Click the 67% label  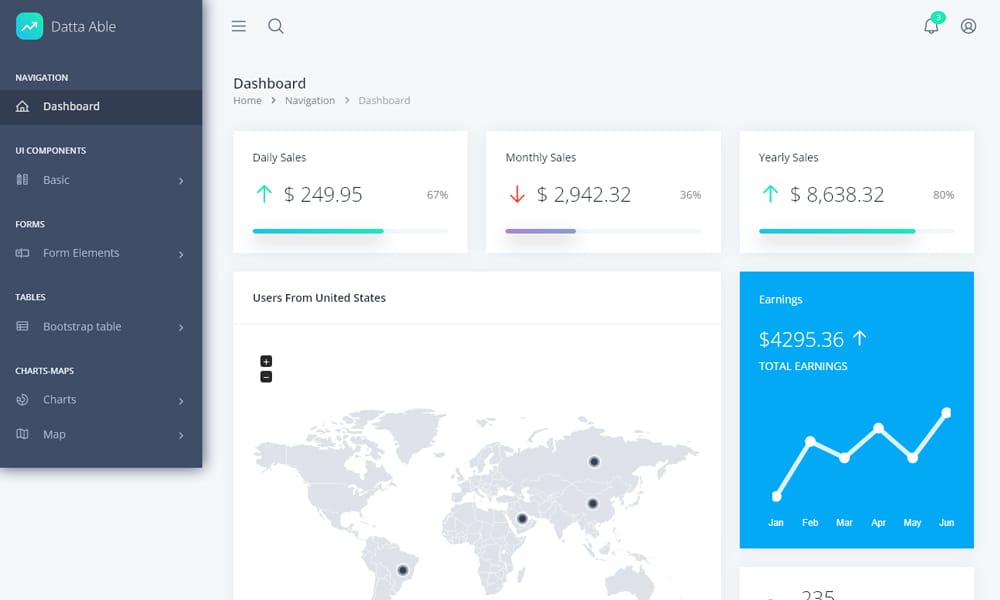tap(438, 195)
